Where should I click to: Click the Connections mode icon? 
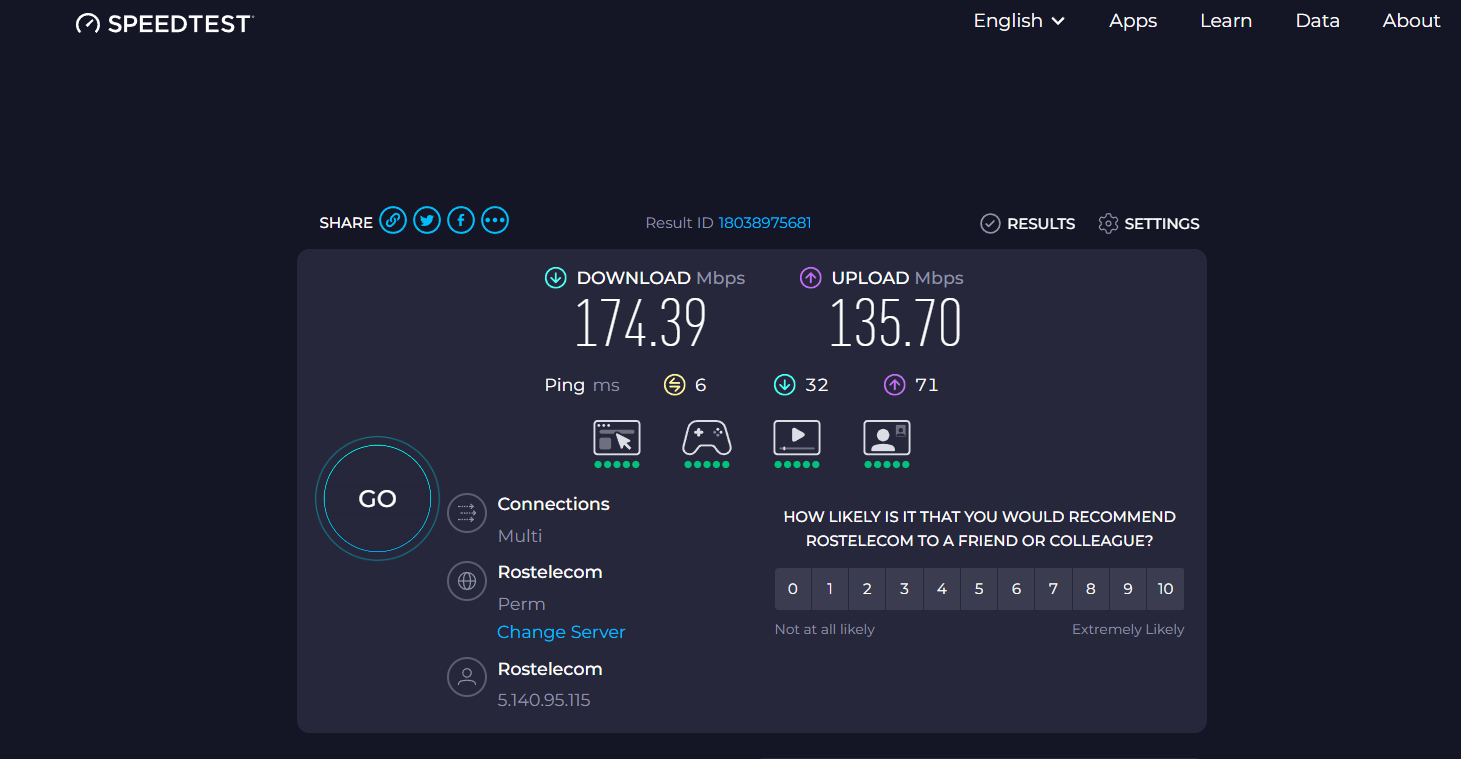click(467, 513)
